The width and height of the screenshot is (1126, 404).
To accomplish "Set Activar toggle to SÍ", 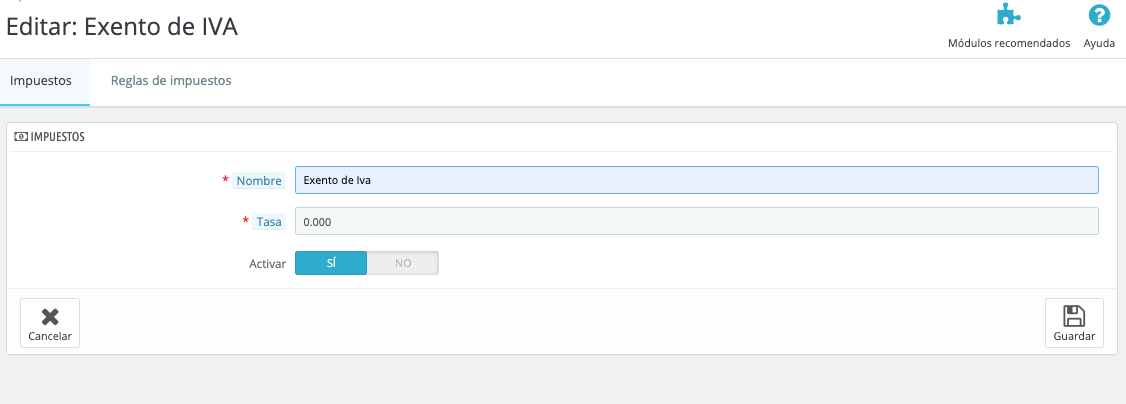I will (x=331, y=263).
